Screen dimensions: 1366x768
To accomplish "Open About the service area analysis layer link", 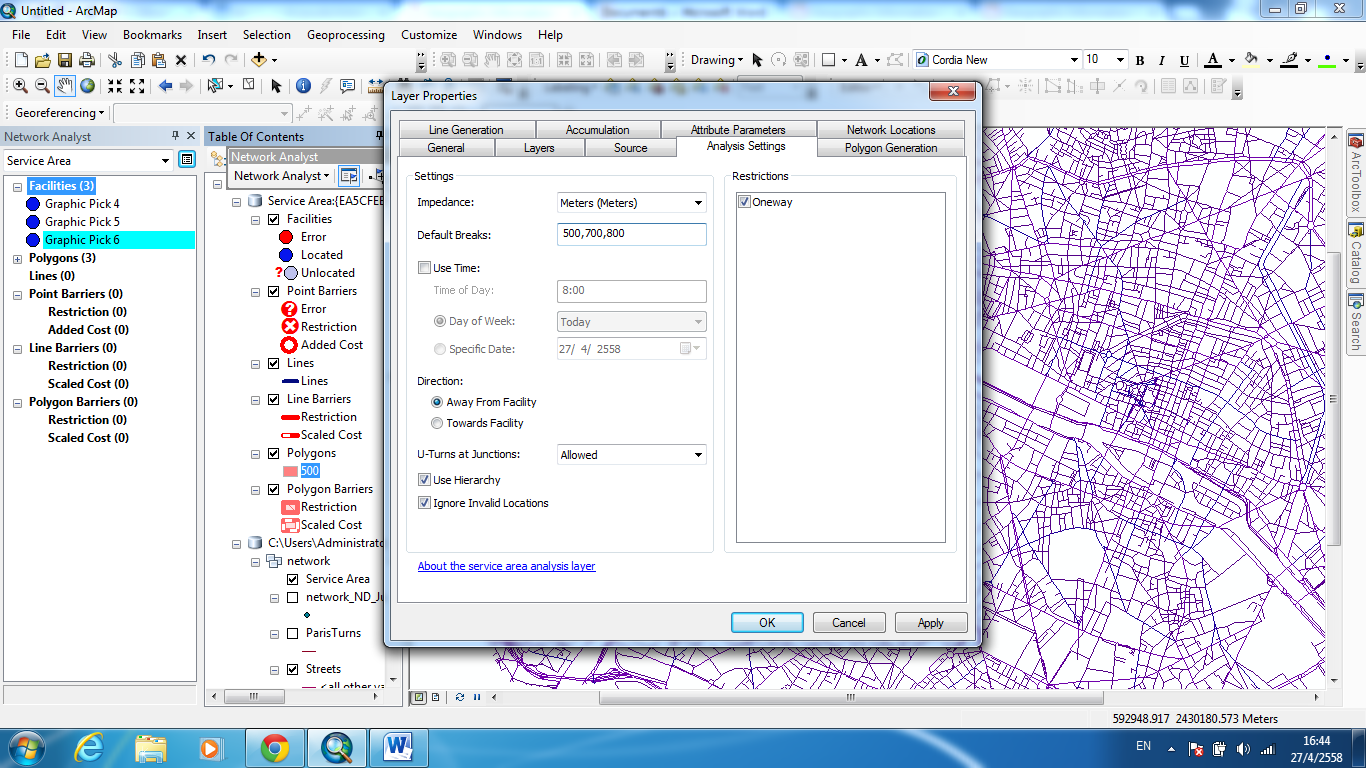I will pyautogui.click(x=506, y=566).
